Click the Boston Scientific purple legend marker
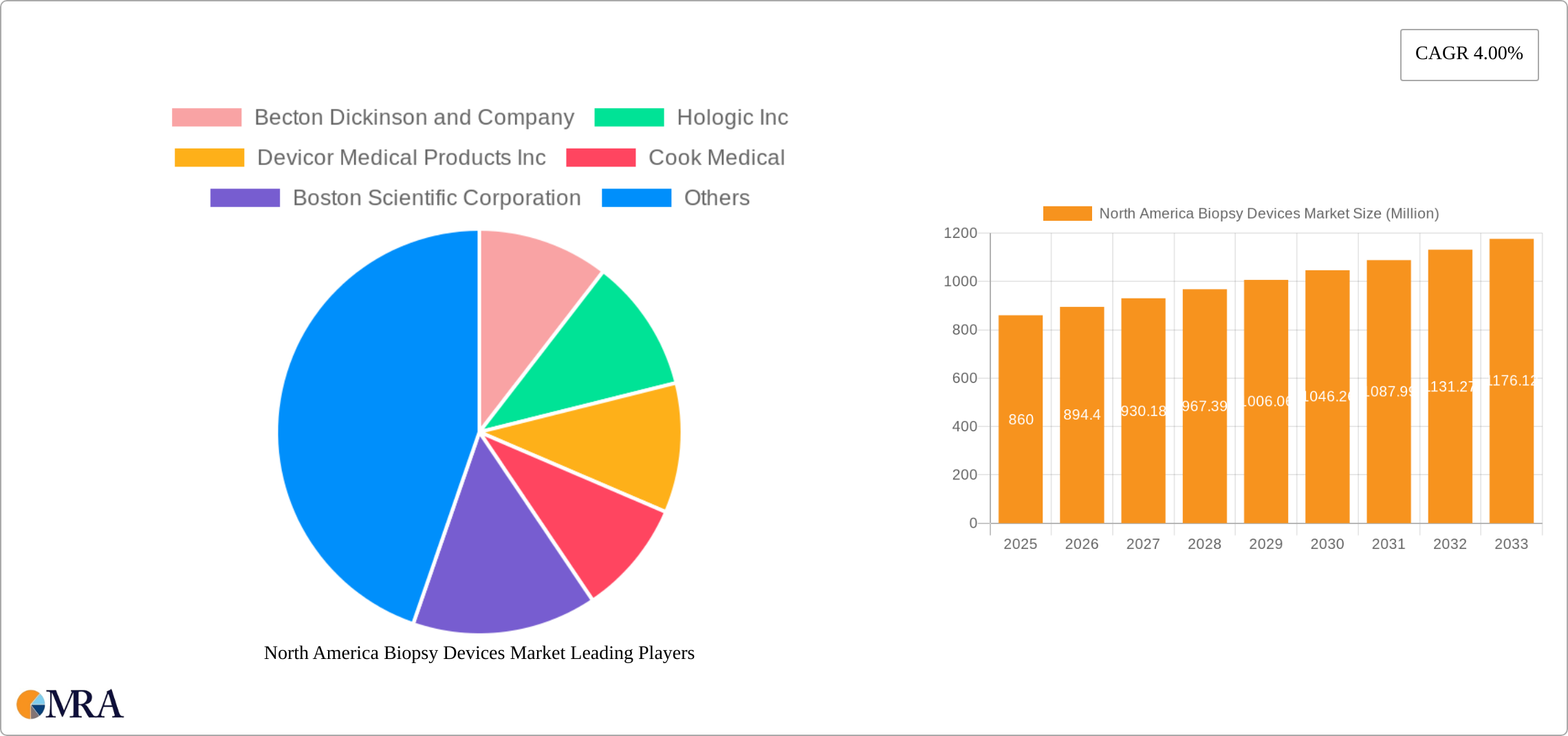 pos(244,198)
